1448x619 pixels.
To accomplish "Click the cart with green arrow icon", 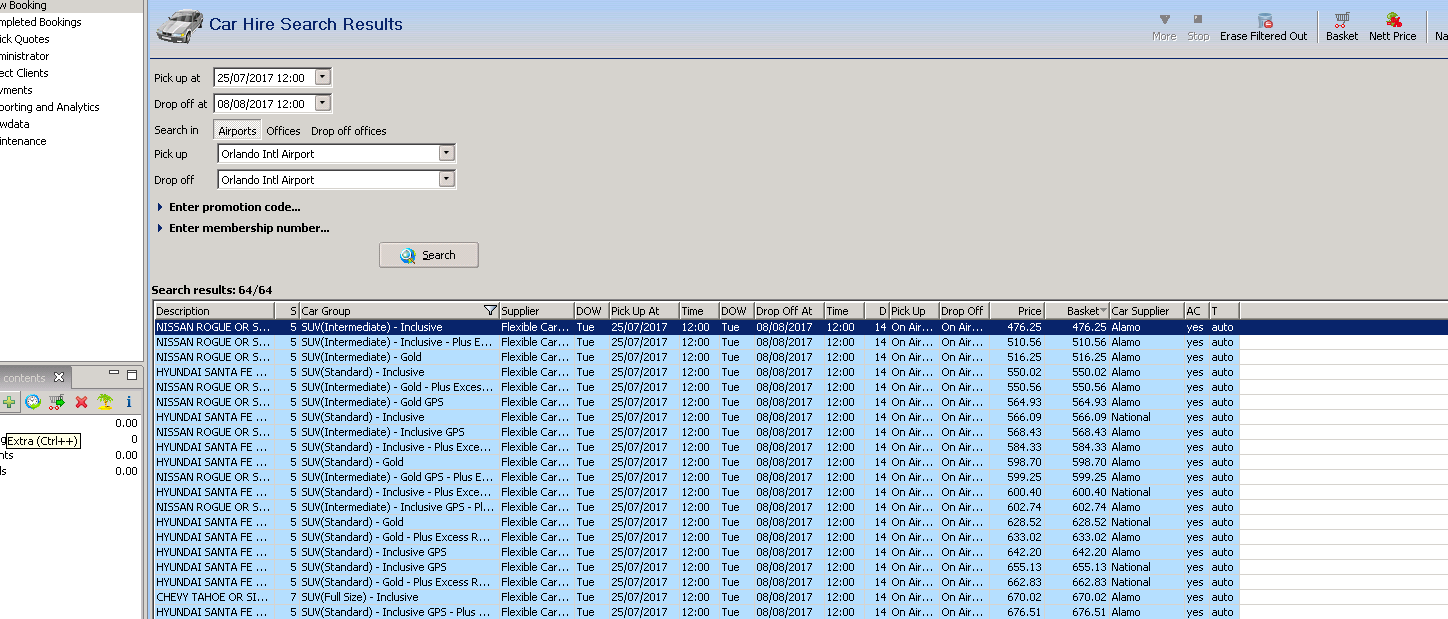I will click(x=57, y=402).
